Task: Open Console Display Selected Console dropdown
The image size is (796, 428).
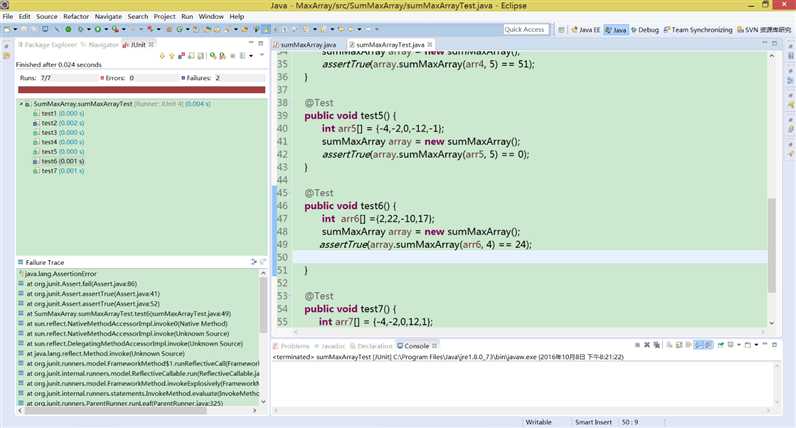Action: (x=739, y=345)
